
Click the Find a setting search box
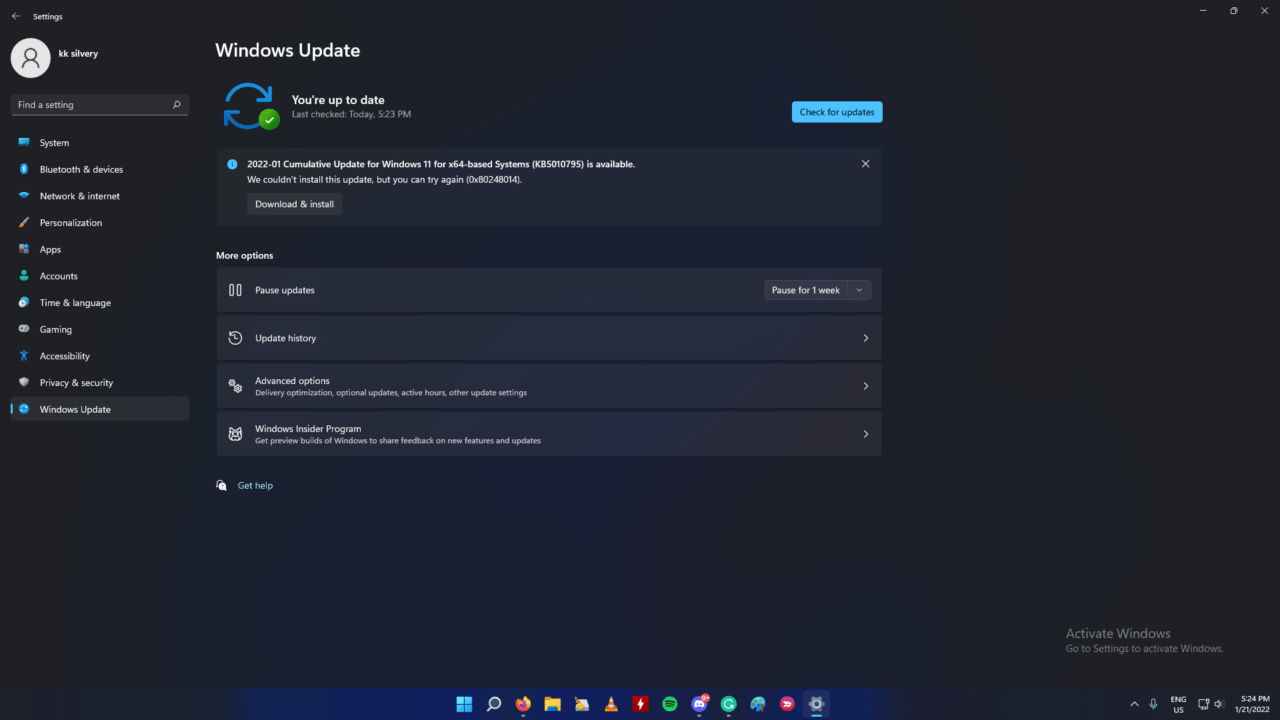tap(100, 104)
